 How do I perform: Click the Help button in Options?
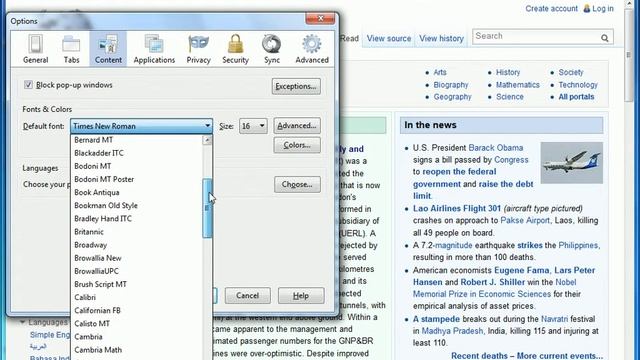301,296
